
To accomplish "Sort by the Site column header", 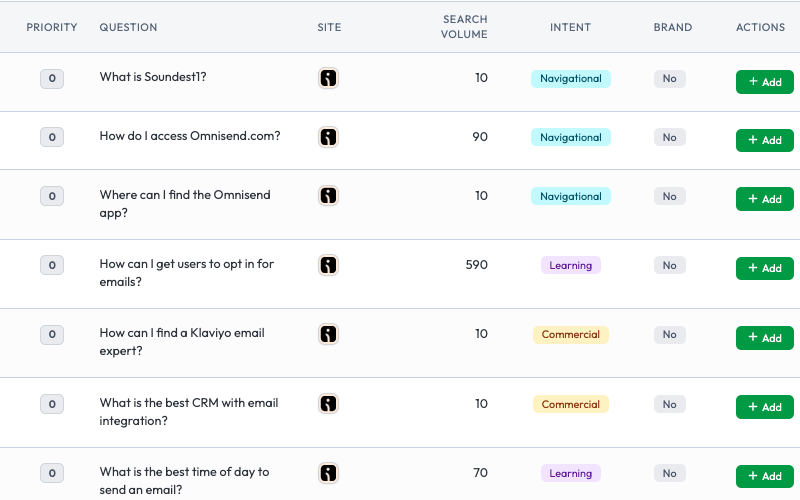I will (x=329, y=27).
